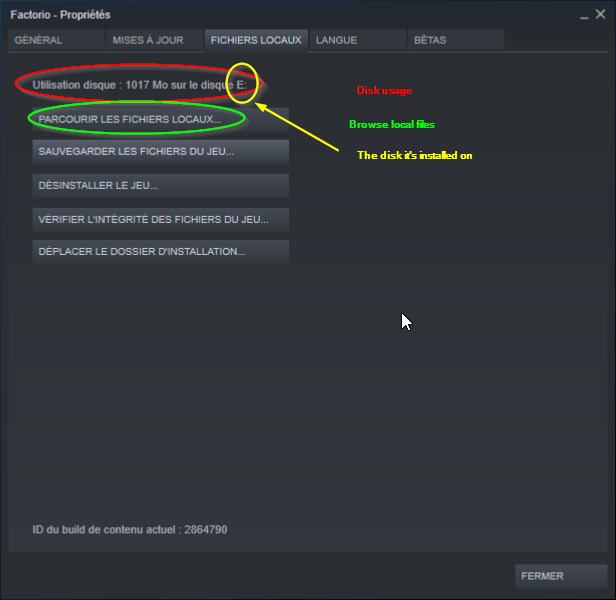Click SAUVEGARDER LES FICHIERS DU JEU button
This screenshot has height=600, width=616.
[161, 152]
